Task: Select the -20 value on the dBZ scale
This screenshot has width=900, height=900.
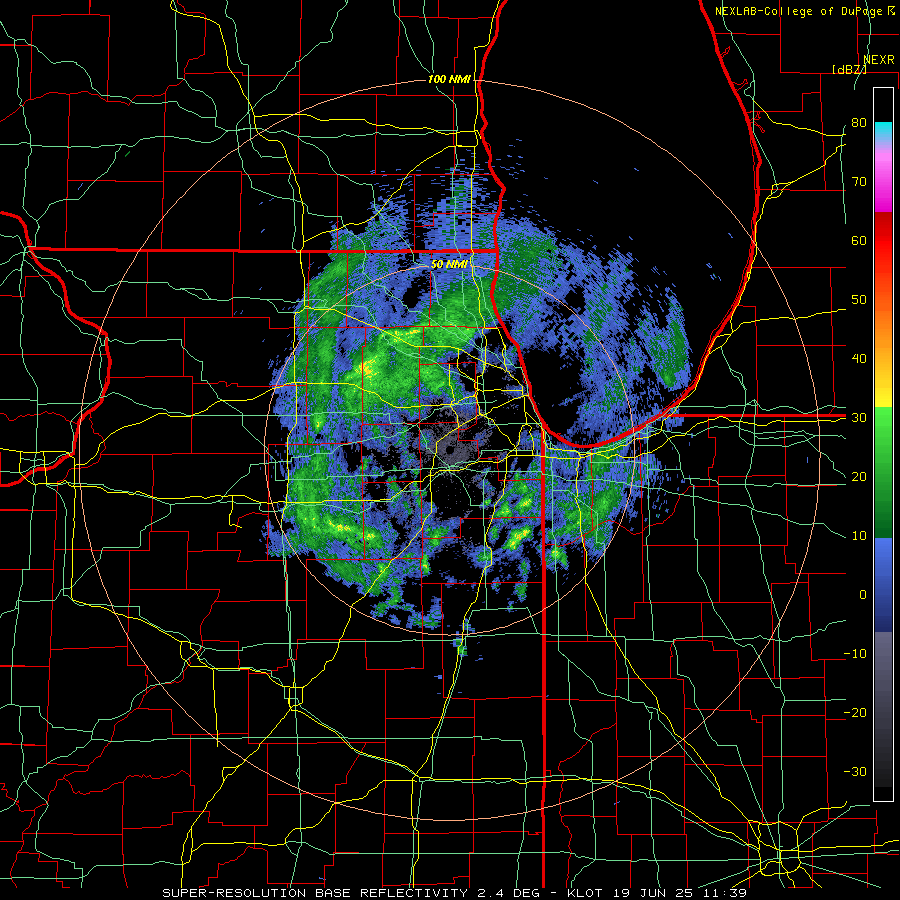Action: [x=855, y=713]
